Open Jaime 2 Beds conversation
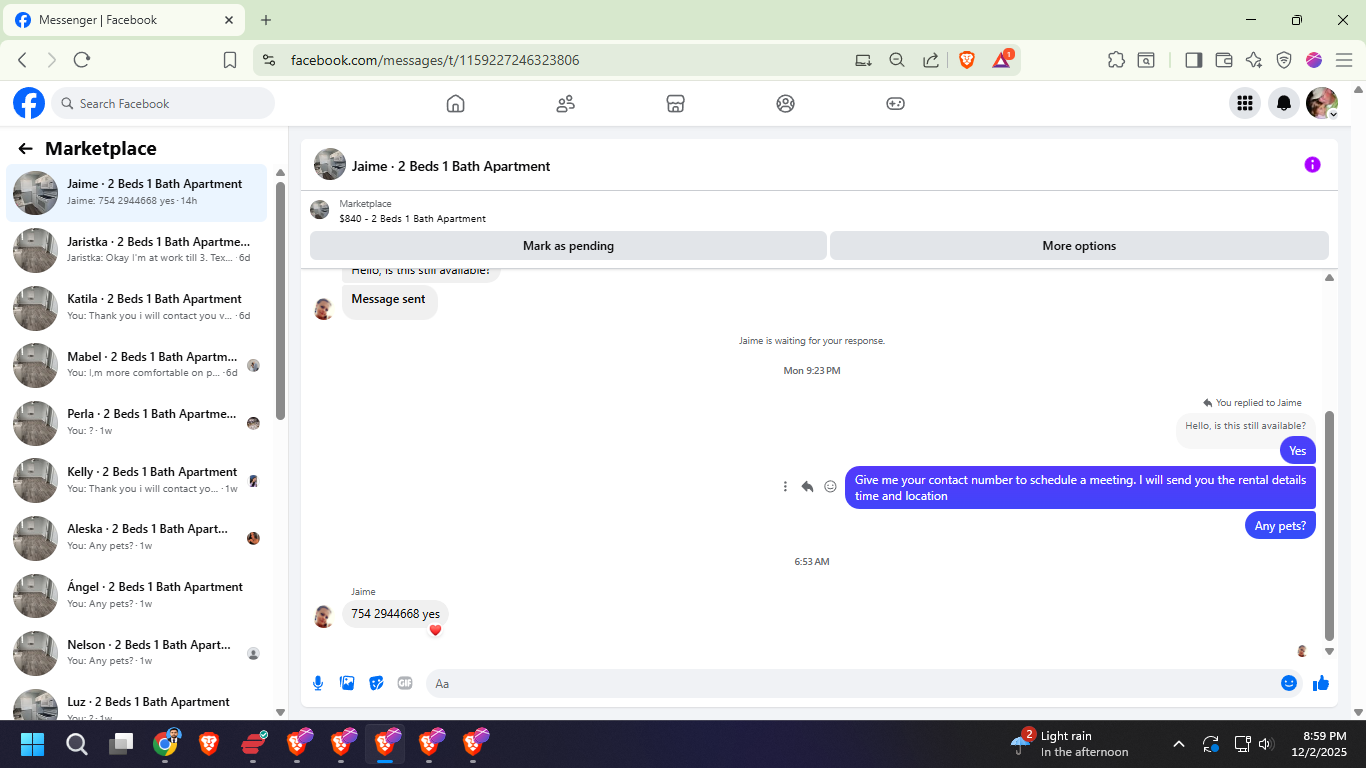1366x768 pixels. [x=137, y=193]
